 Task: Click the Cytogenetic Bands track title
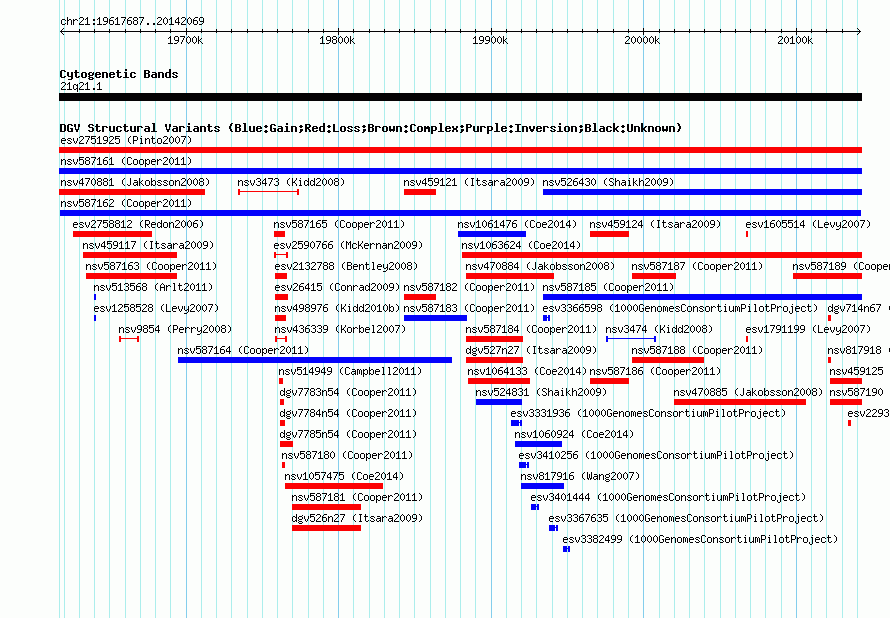tap(119, 74)
